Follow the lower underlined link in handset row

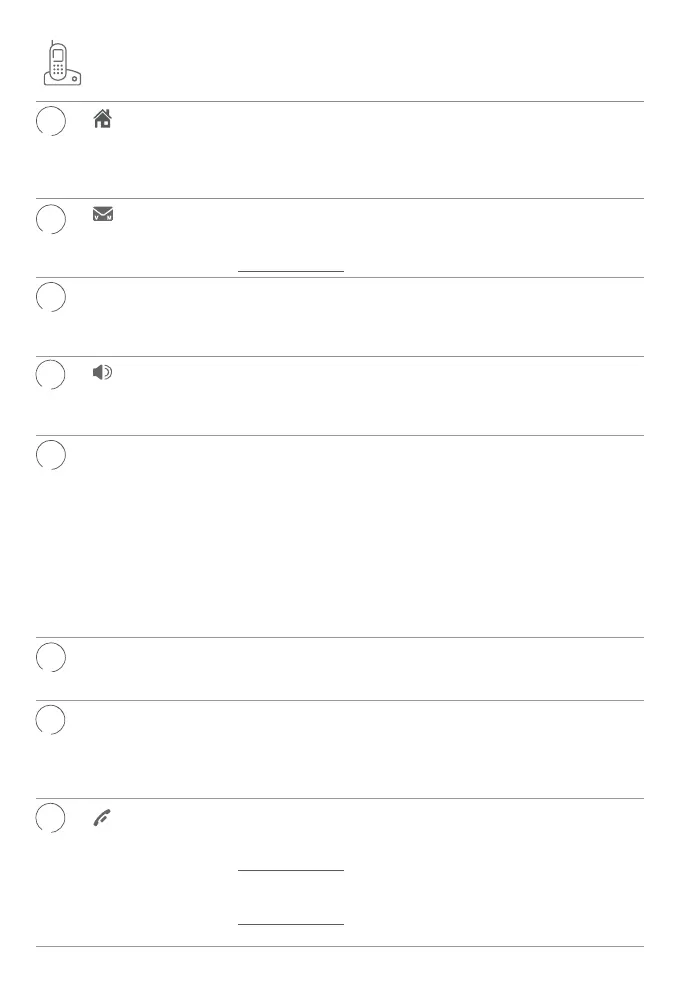click(x=291, y=921)
